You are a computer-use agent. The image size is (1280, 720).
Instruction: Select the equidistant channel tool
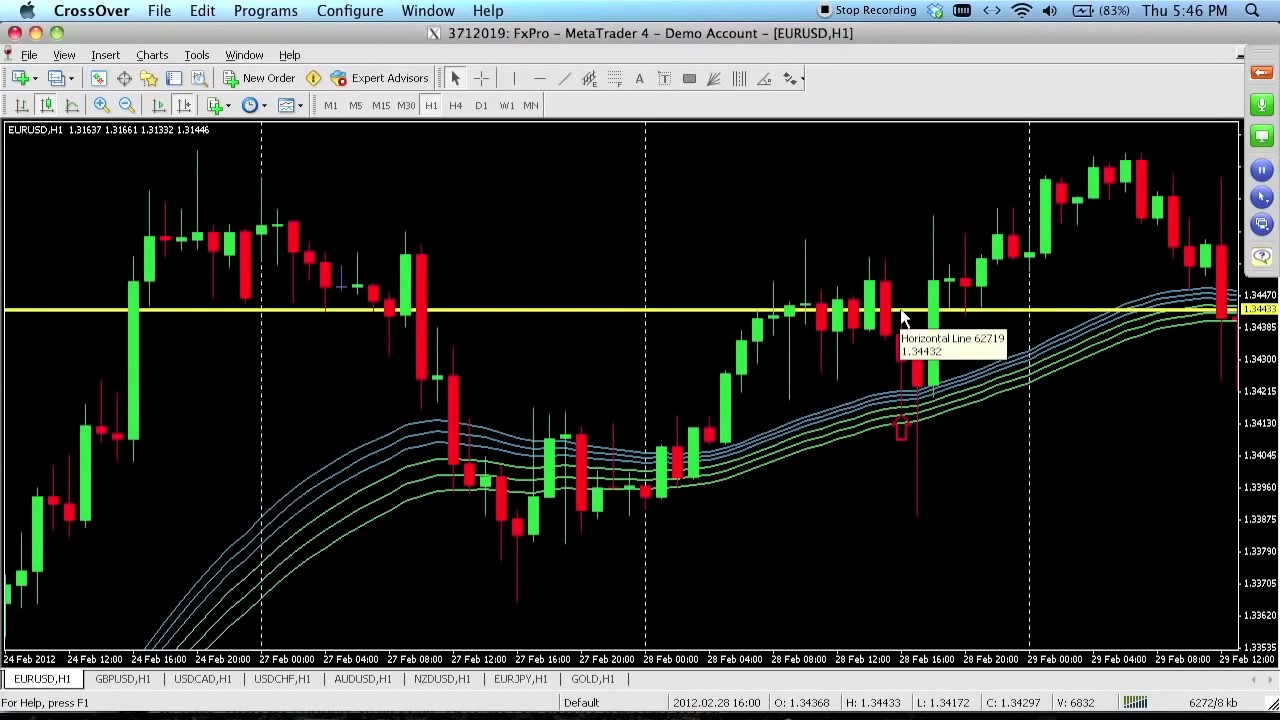pyautogui.click(x=589, y=79)
